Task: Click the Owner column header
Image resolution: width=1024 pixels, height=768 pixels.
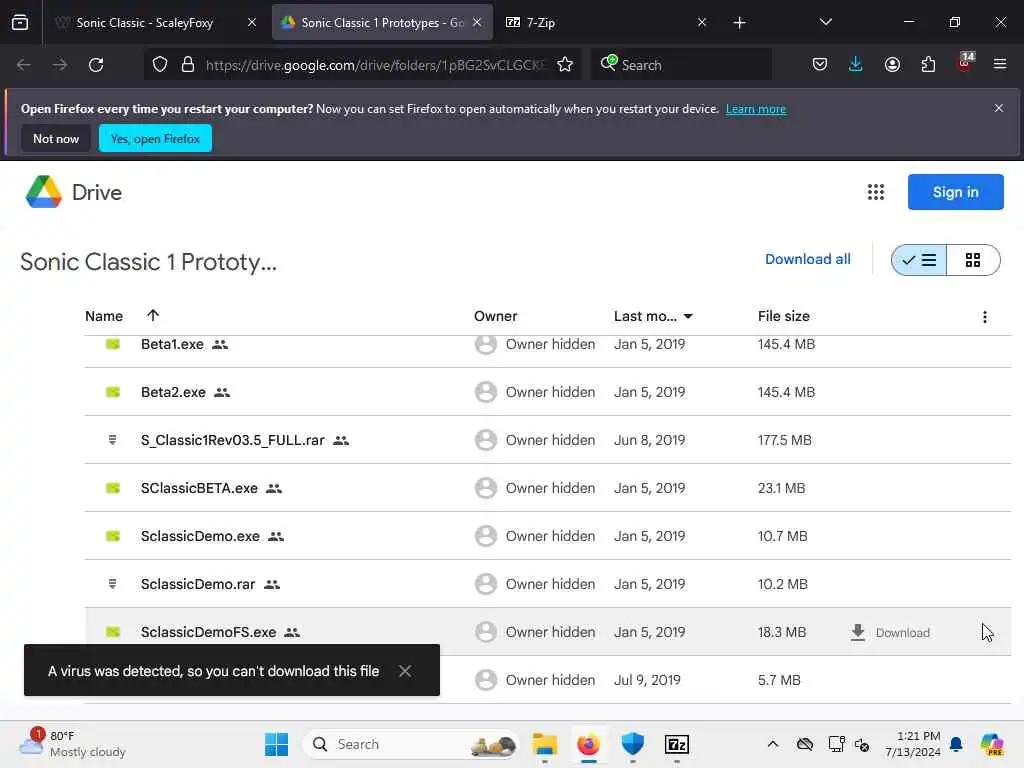Action: (x=496, y=316)
